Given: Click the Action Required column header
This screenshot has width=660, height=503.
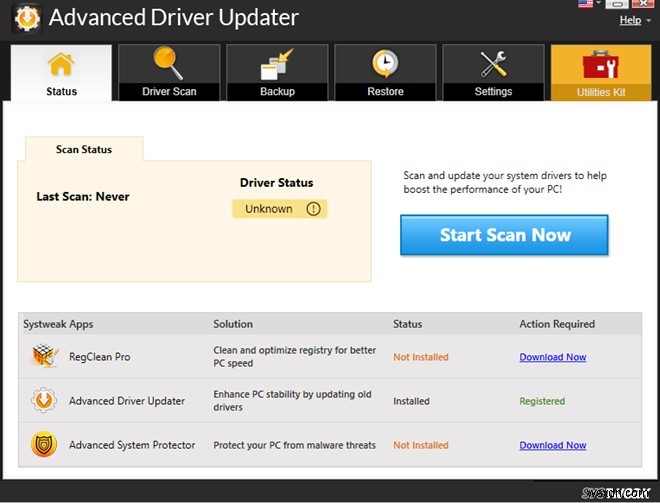Looking at the screenshot, I should tap(557, 324).
